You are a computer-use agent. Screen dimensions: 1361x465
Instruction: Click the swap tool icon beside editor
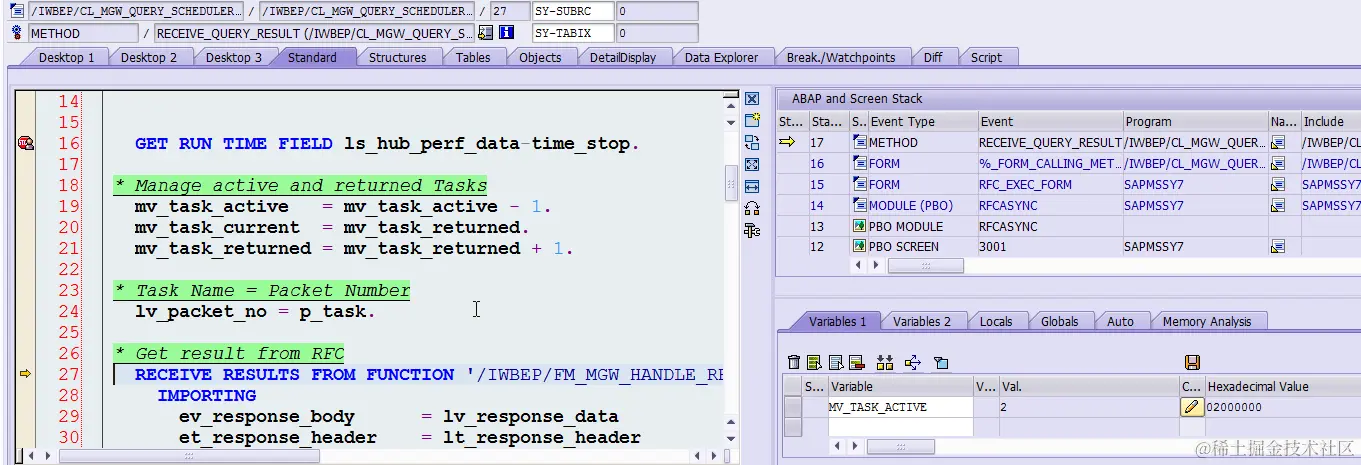752,143
